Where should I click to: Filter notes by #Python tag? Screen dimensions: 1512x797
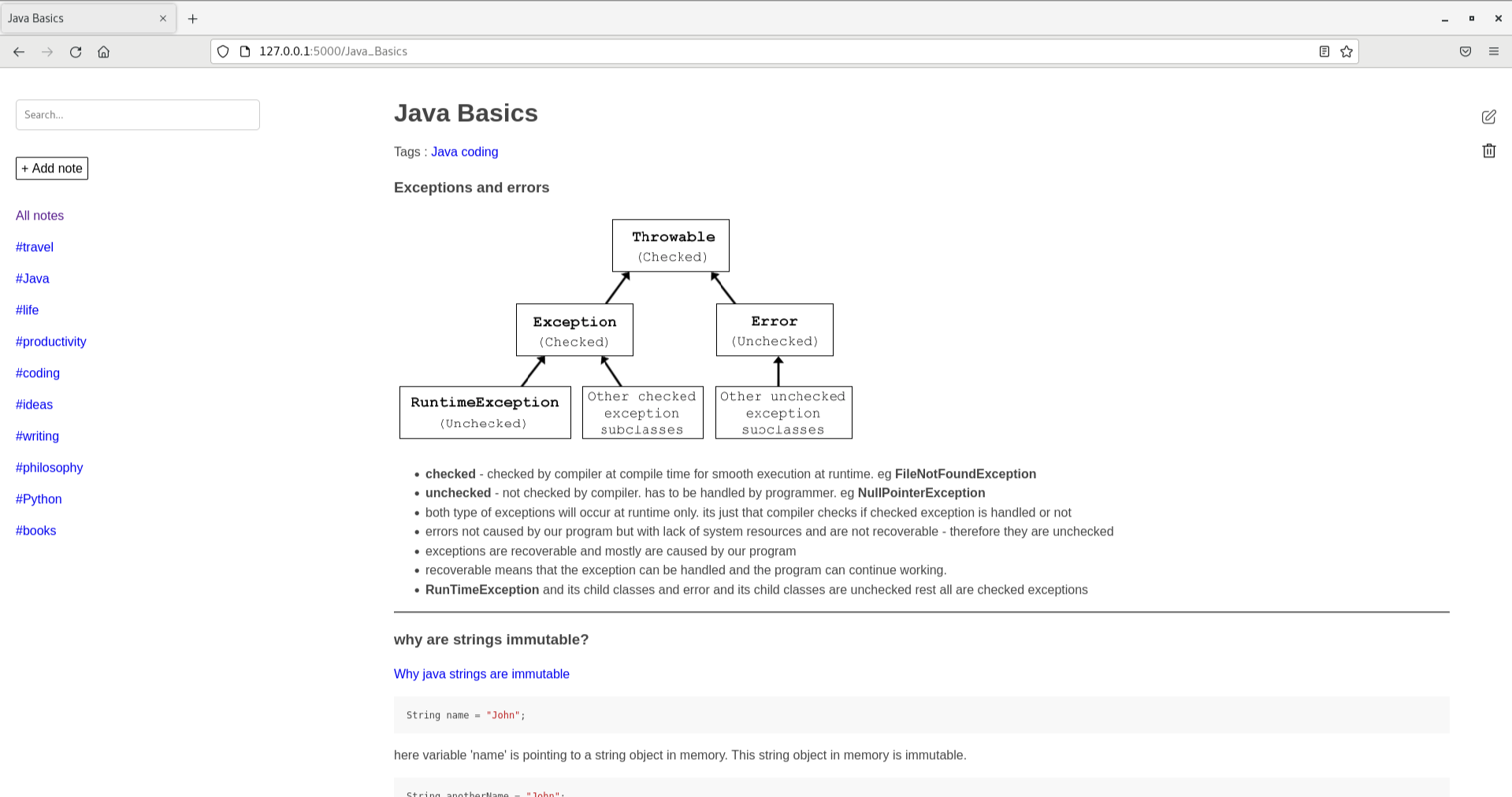39,499
